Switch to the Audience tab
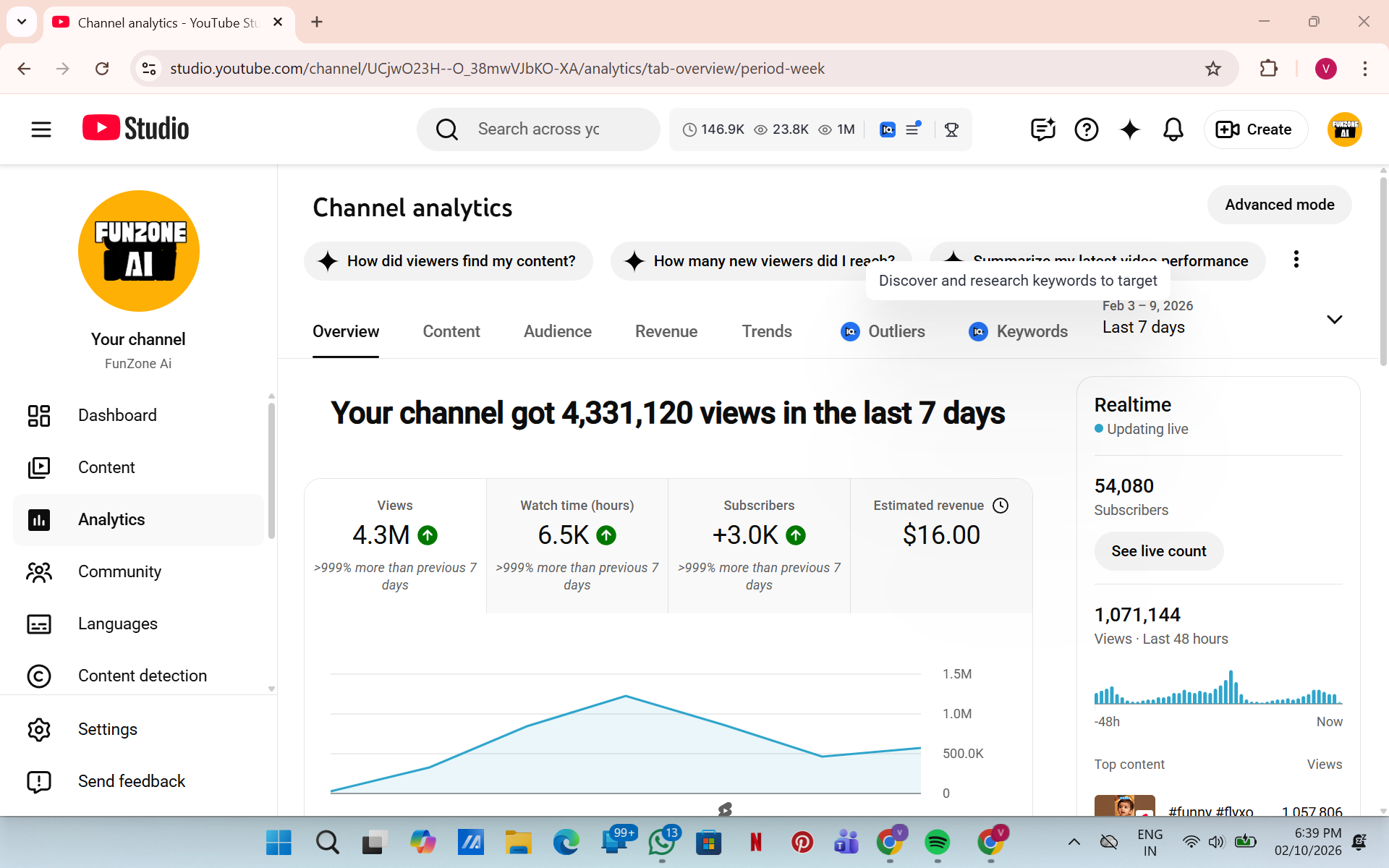 [557, 331]
